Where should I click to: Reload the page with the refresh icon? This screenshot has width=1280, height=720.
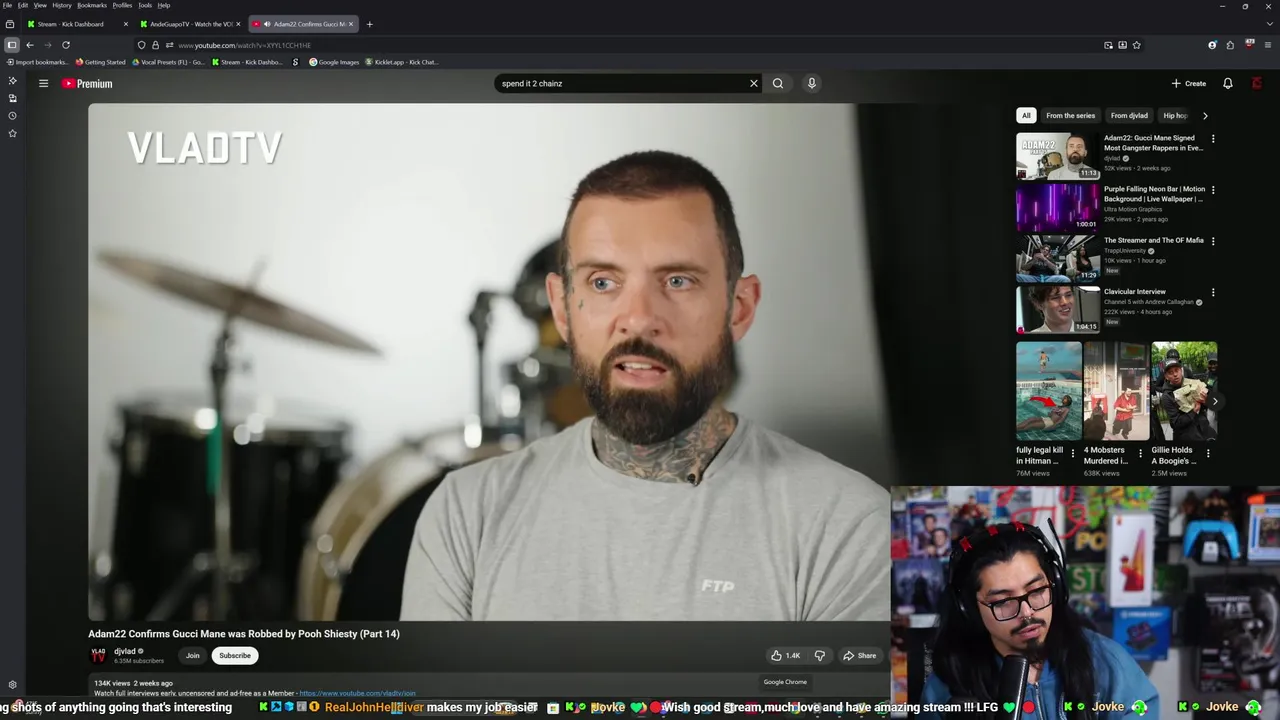pyautogui.click(x=66, y=45)
